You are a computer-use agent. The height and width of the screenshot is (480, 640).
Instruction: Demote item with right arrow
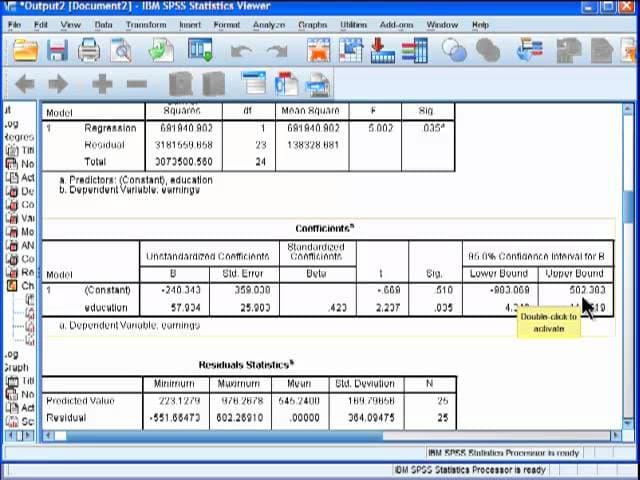coord(58,84)
